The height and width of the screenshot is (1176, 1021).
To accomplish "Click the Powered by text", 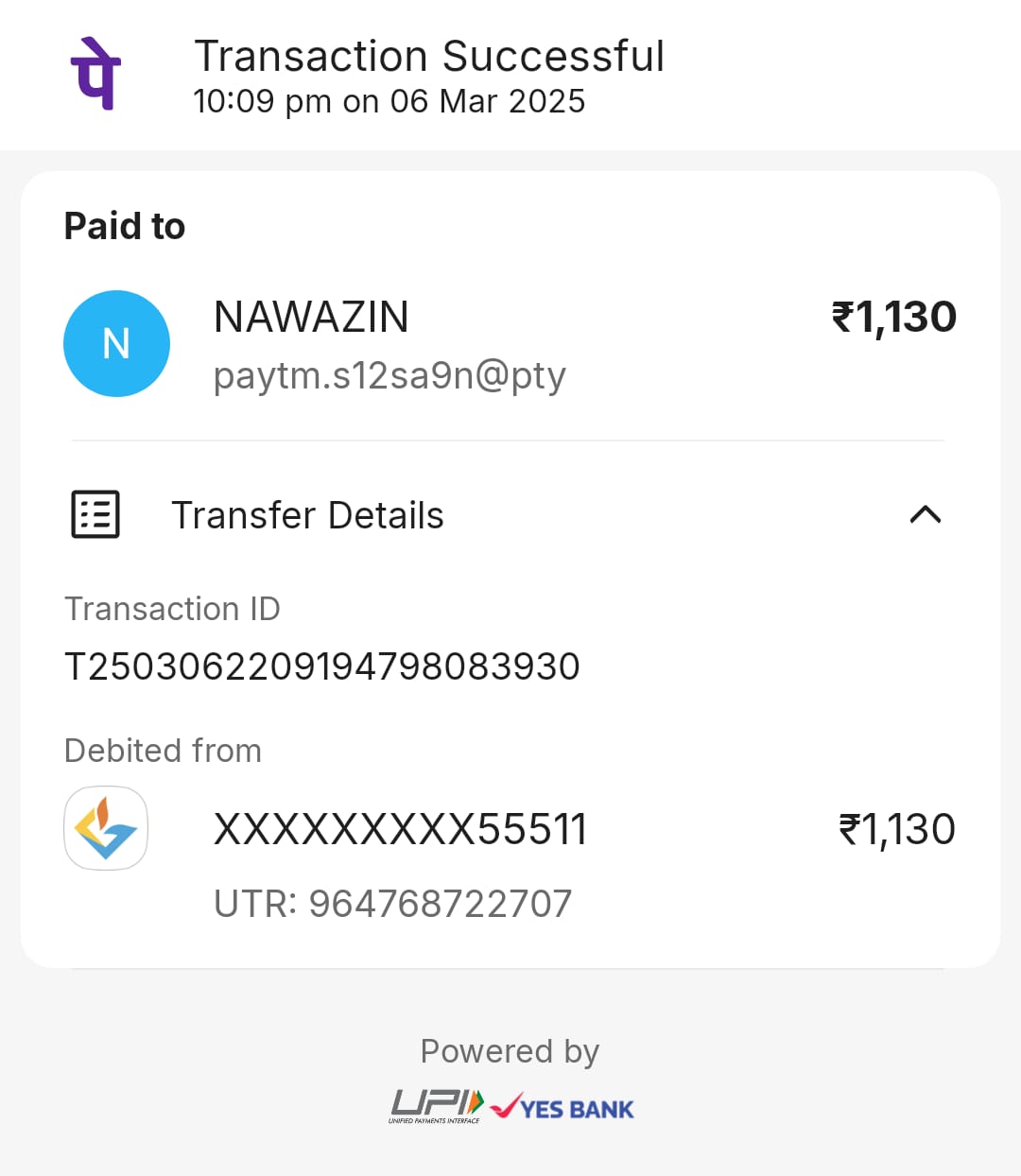I will point(510,1051).
